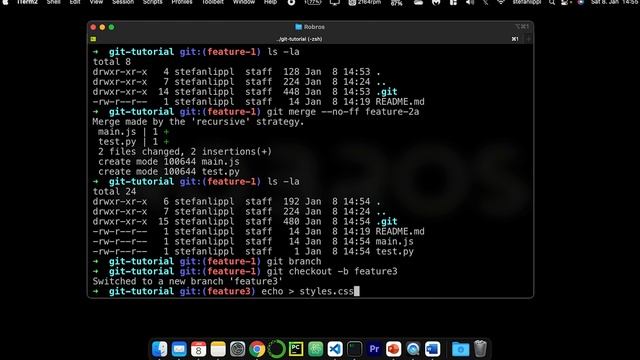Click the Robros folder icon in the title bar
Image resolution: width=640 pixels, height=360 pixels.
pos(298,27)
